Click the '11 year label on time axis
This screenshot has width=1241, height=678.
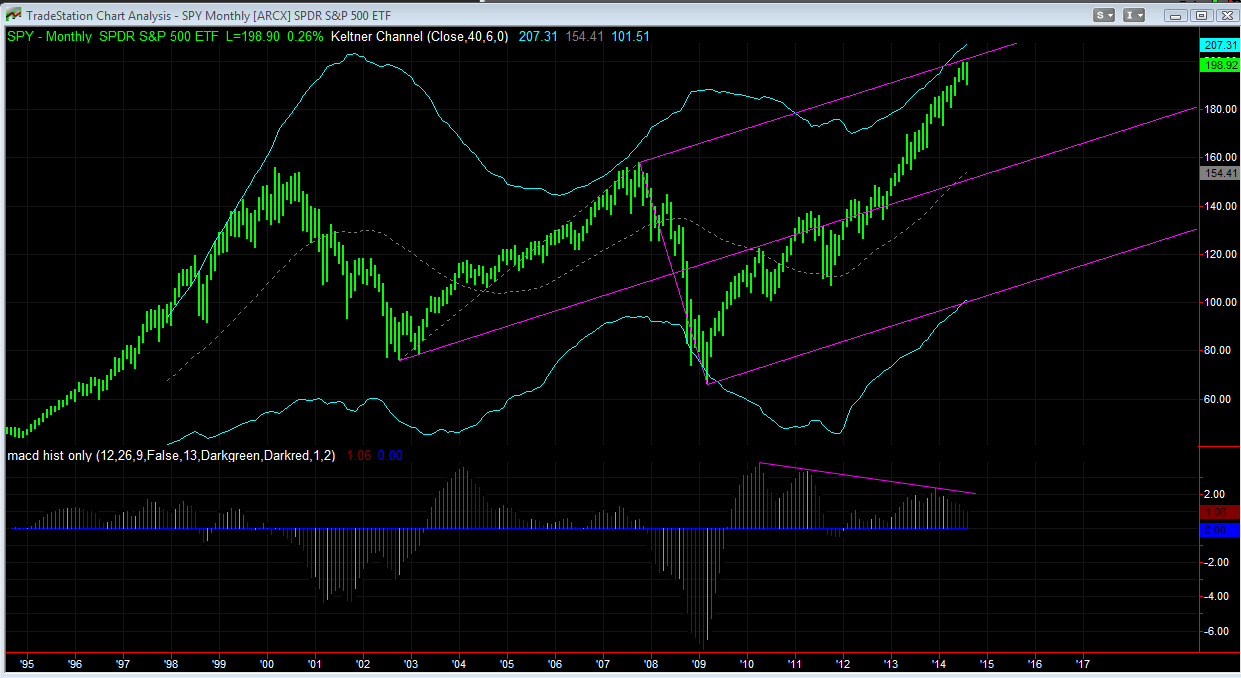click(x=794, y=663)
